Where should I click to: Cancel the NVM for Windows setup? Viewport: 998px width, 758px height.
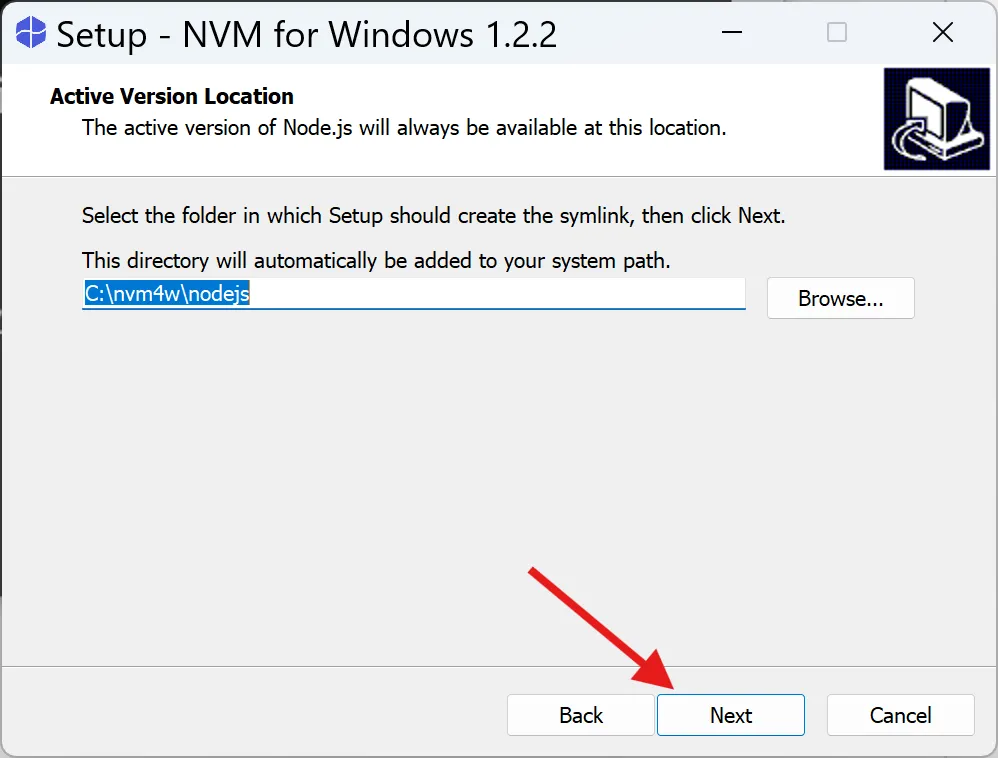click(x=901, y=715)
